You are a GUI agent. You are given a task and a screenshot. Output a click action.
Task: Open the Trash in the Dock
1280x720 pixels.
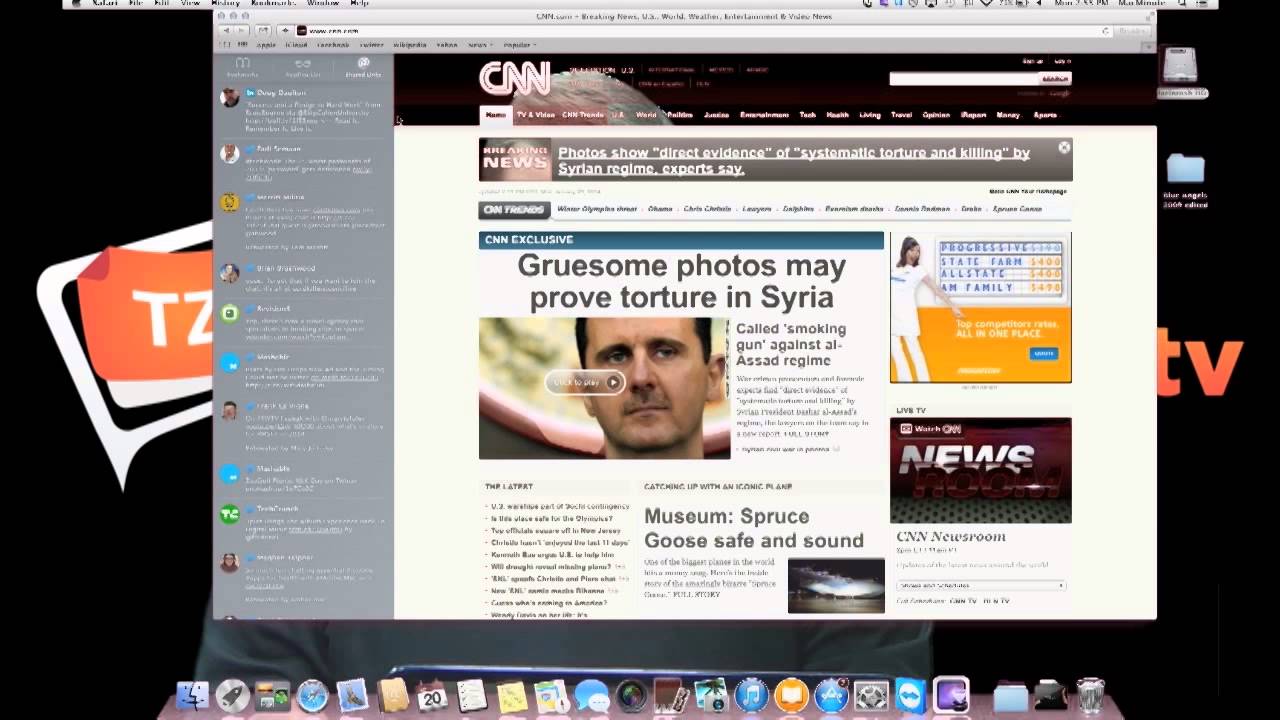click(1090, 695)
